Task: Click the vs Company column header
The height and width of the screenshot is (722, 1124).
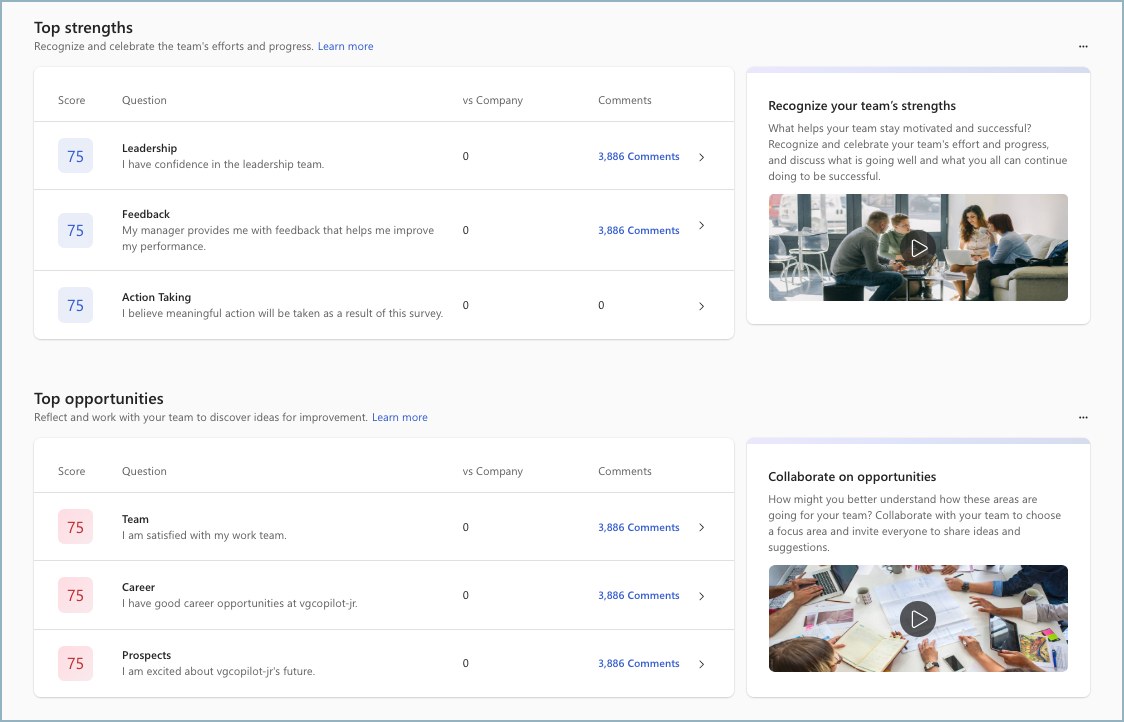Action: [x=492, y=100]
